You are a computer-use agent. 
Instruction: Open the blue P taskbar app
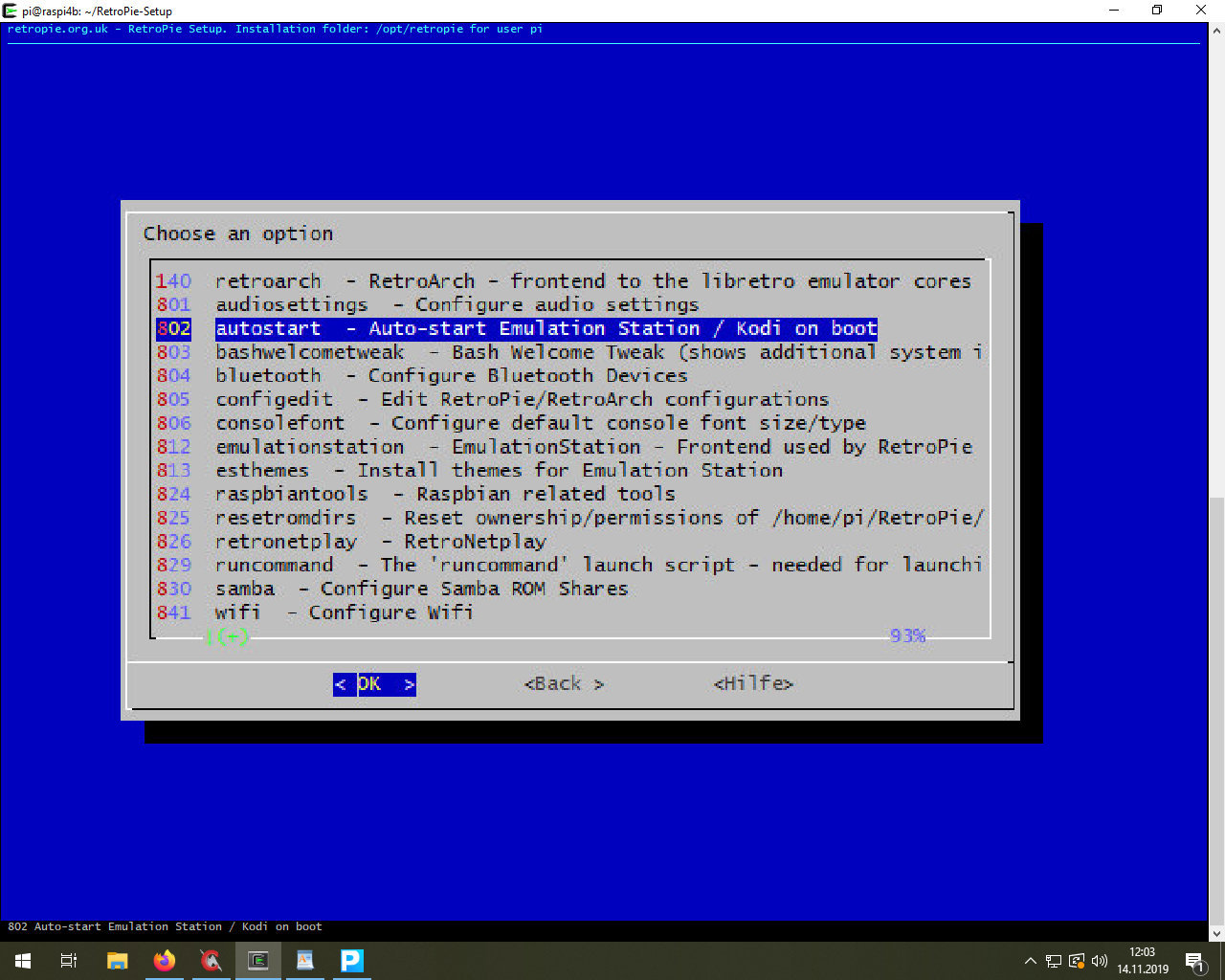click(x=352, y=961)
